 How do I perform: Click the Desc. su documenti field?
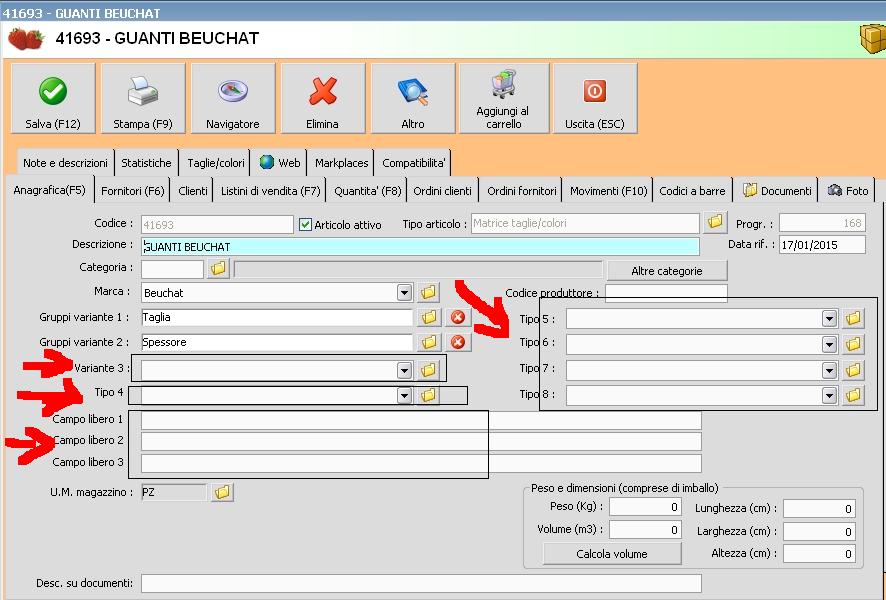click(x=421, y=583)
